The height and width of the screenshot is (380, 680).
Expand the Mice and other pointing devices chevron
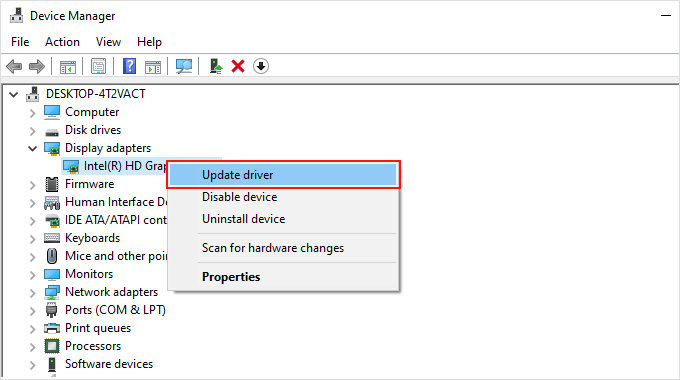(x=33, y=257)
